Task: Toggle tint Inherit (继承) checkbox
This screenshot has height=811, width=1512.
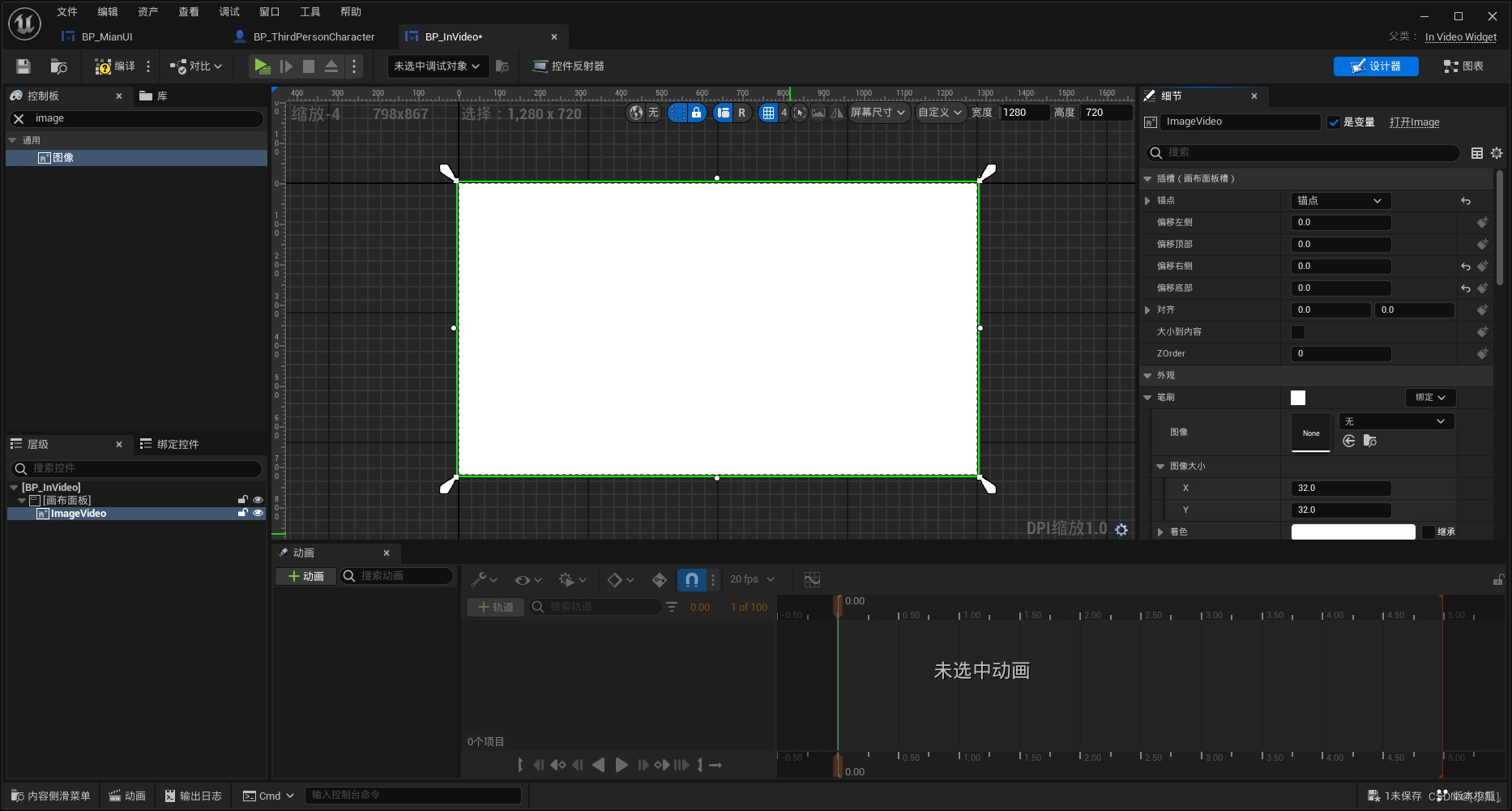Action: point(1429,532)
